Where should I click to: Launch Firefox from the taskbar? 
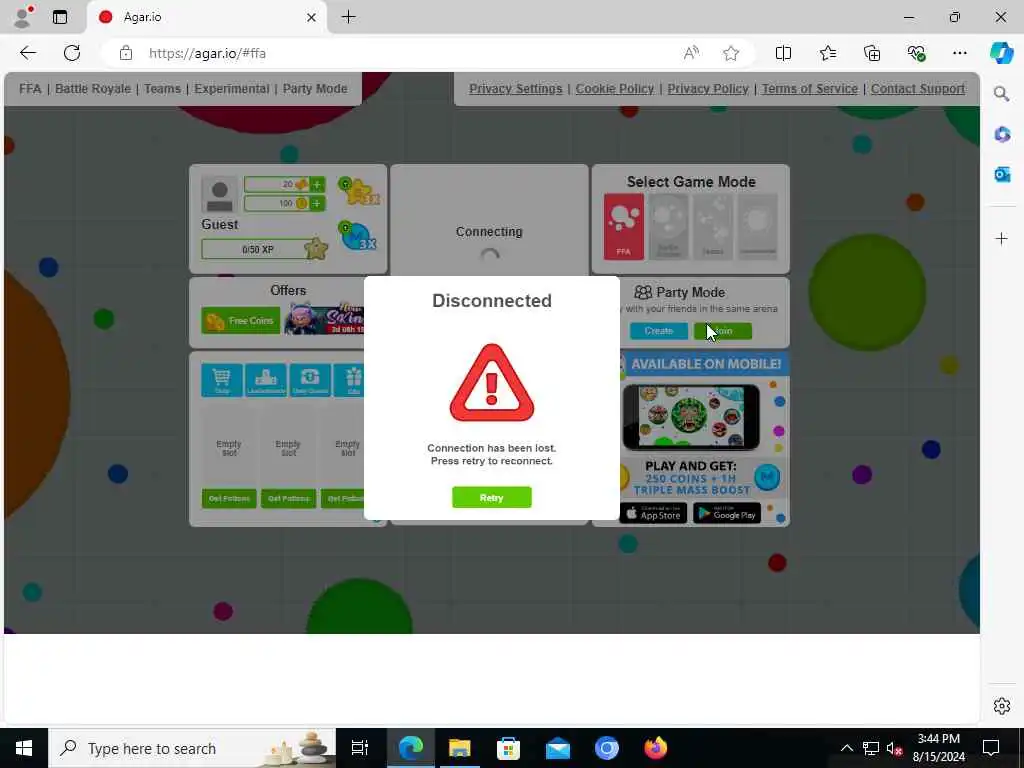[x=655, y=748]
